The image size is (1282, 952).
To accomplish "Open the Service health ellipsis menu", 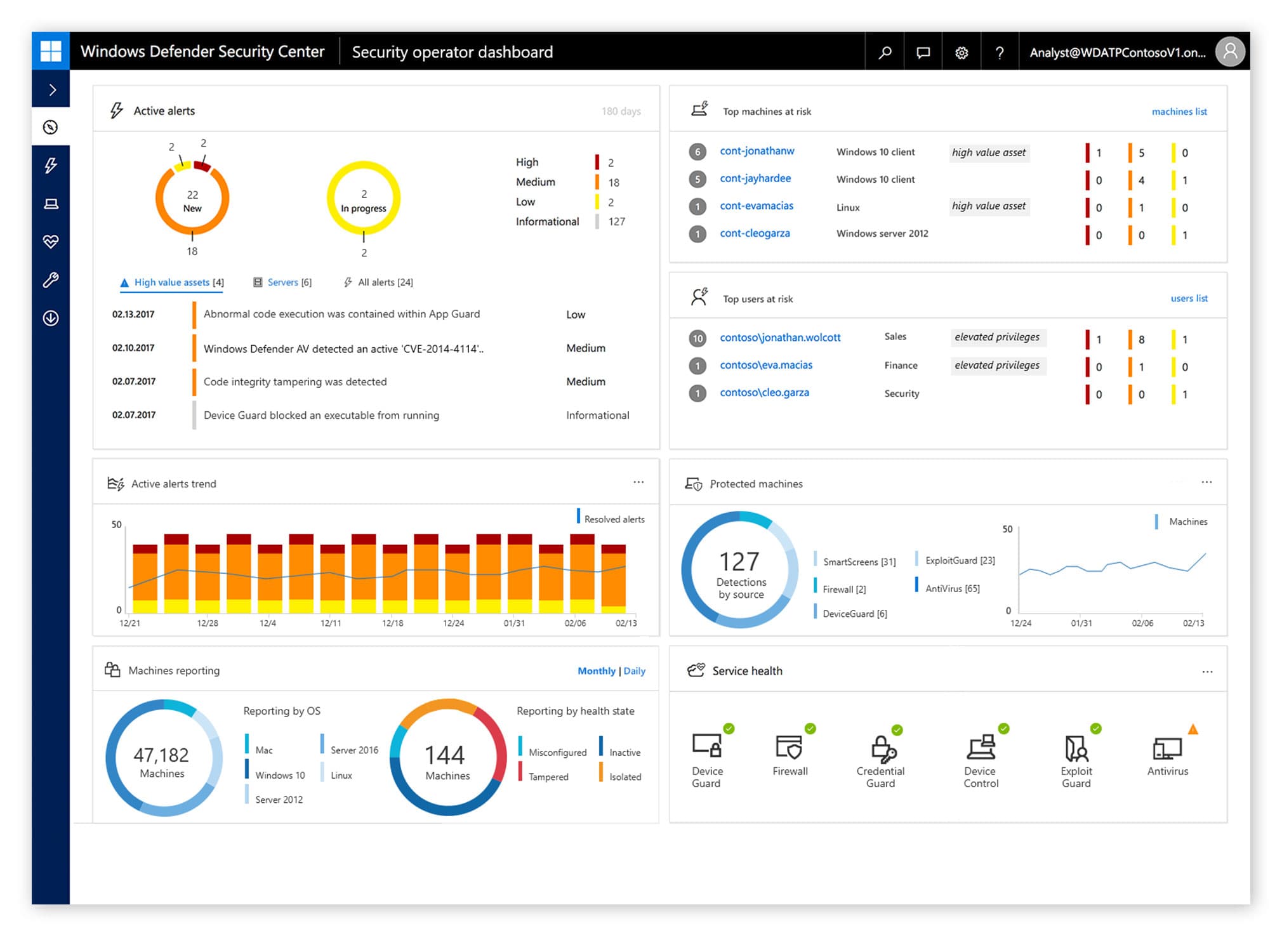I will (1206, 670).
